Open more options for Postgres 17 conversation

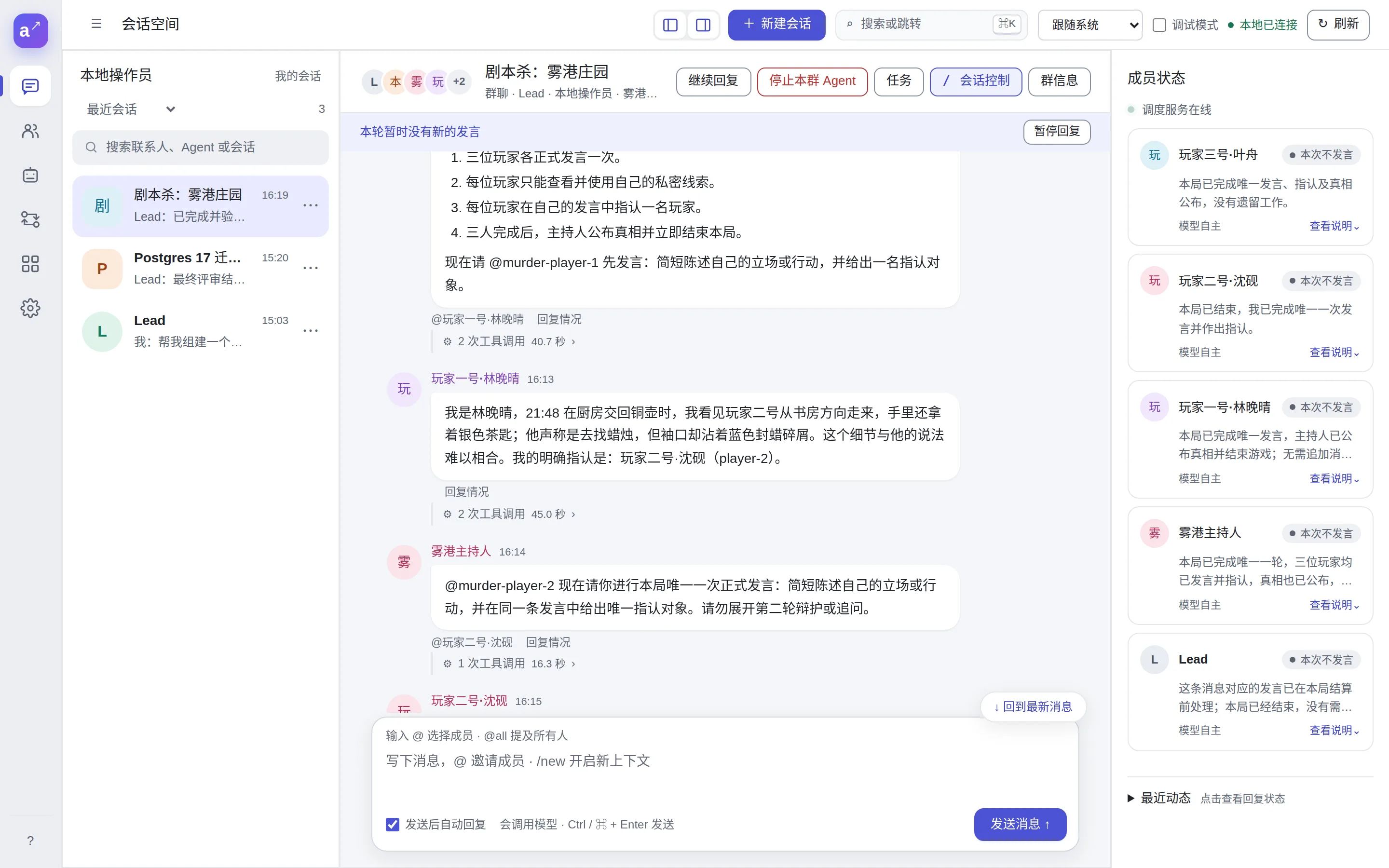click(x=311, y=268)
